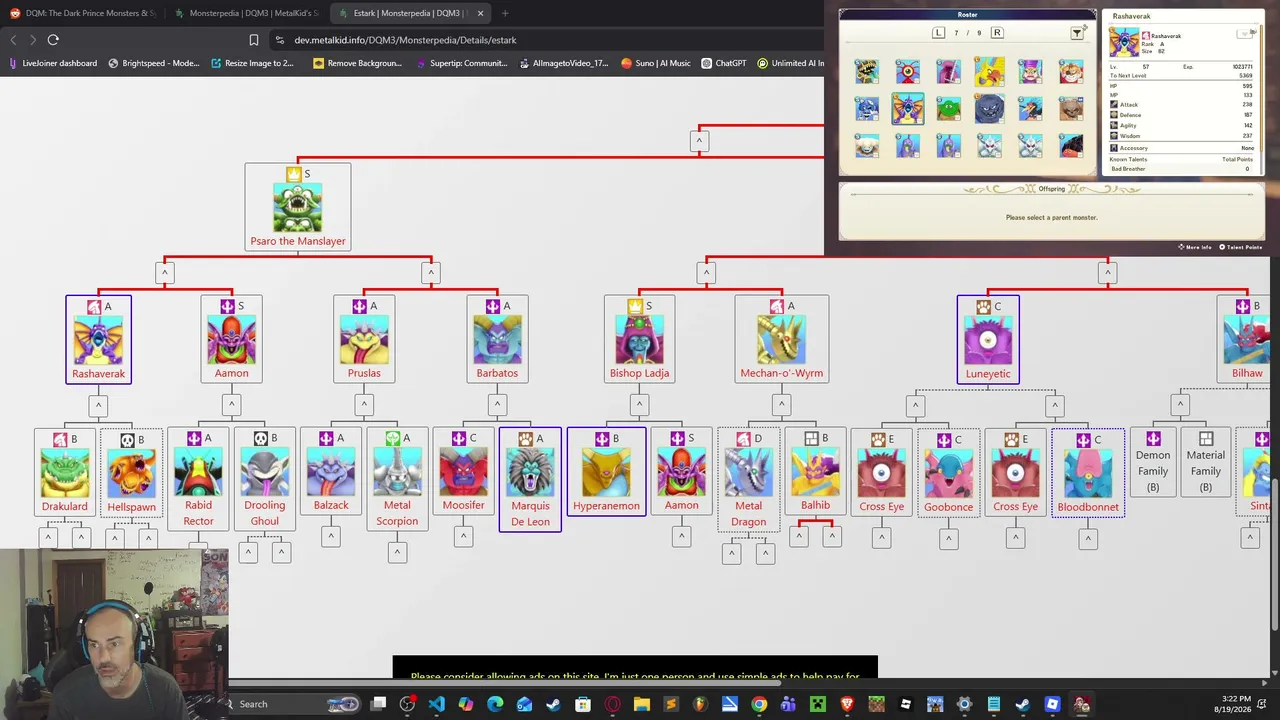1280x720 pixels.
Task: Open the ChatGPT bookmark
Action: [x=724, y=63]
